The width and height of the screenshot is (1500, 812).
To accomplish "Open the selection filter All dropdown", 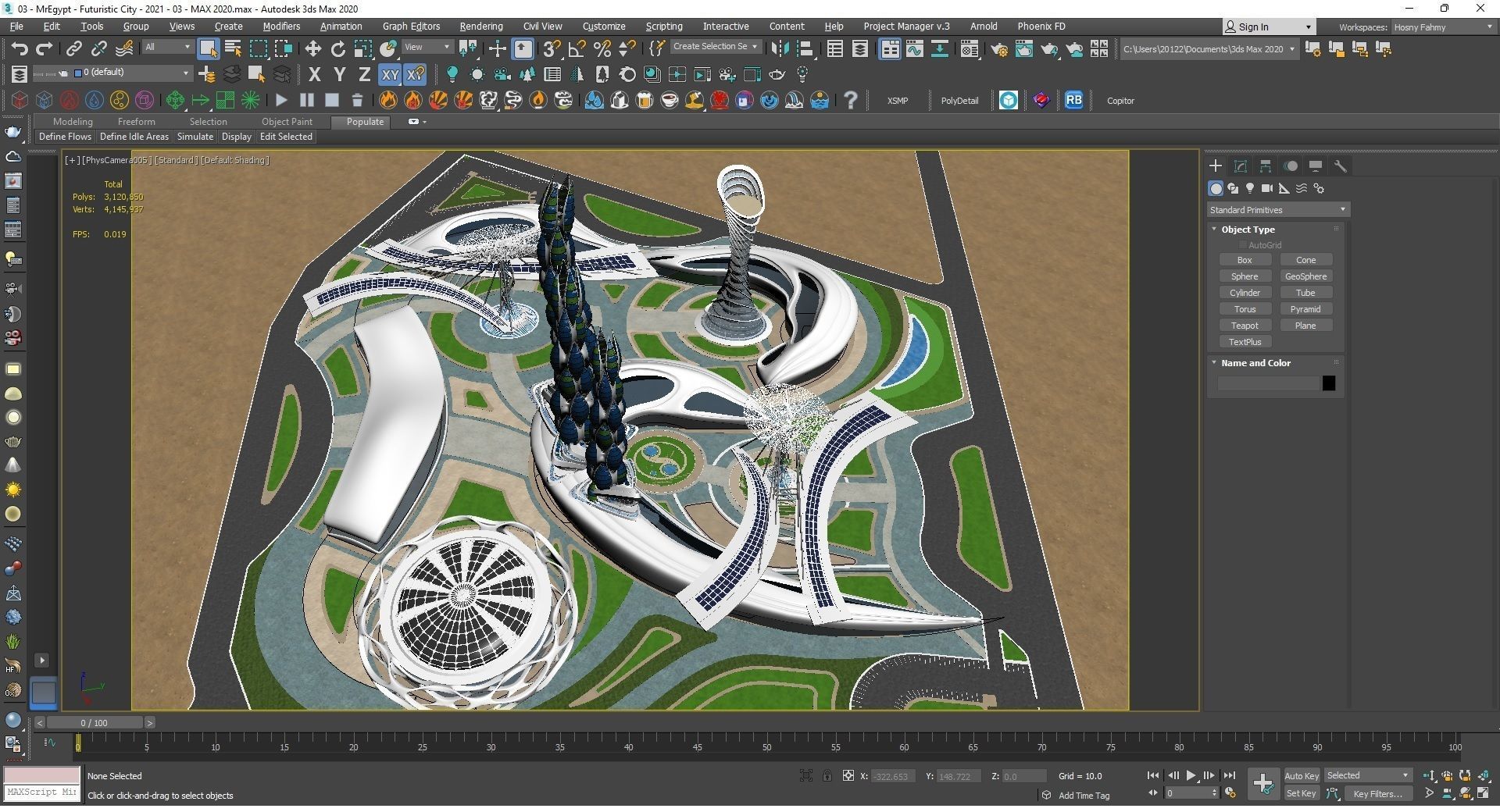I will 167,48.
